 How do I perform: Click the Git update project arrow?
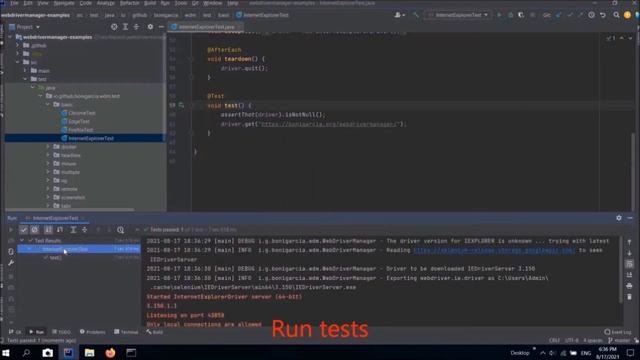click(558, 15)
